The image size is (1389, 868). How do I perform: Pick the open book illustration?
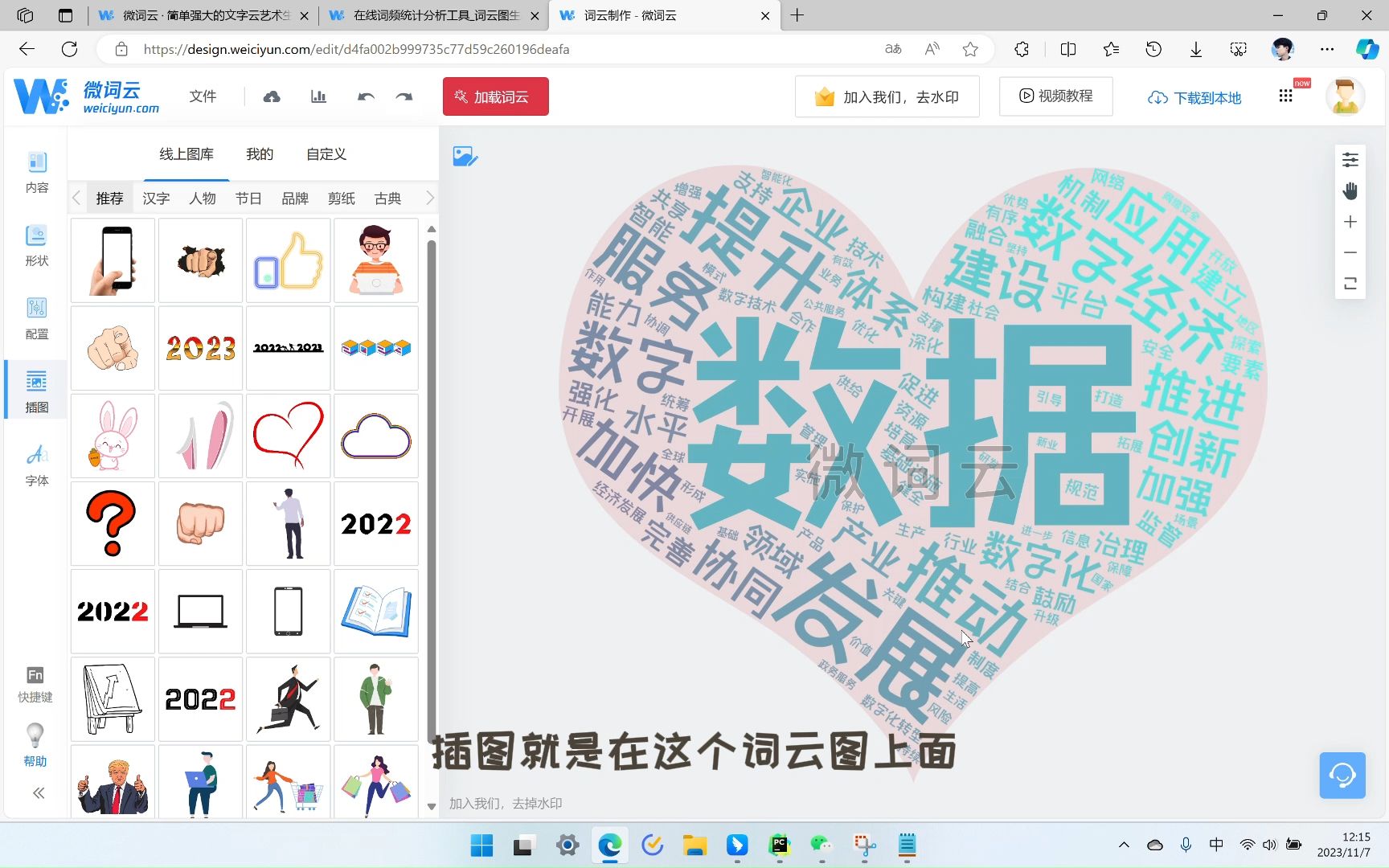click(x=376, y=611)
